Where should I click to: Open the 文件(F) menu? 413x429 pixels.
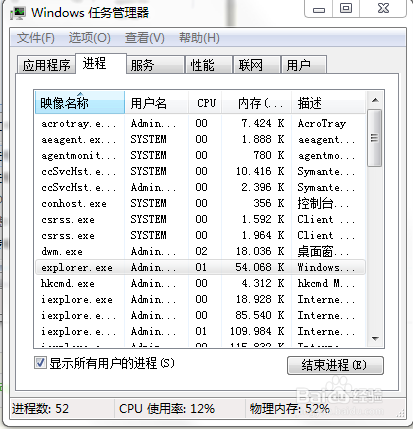36,38
